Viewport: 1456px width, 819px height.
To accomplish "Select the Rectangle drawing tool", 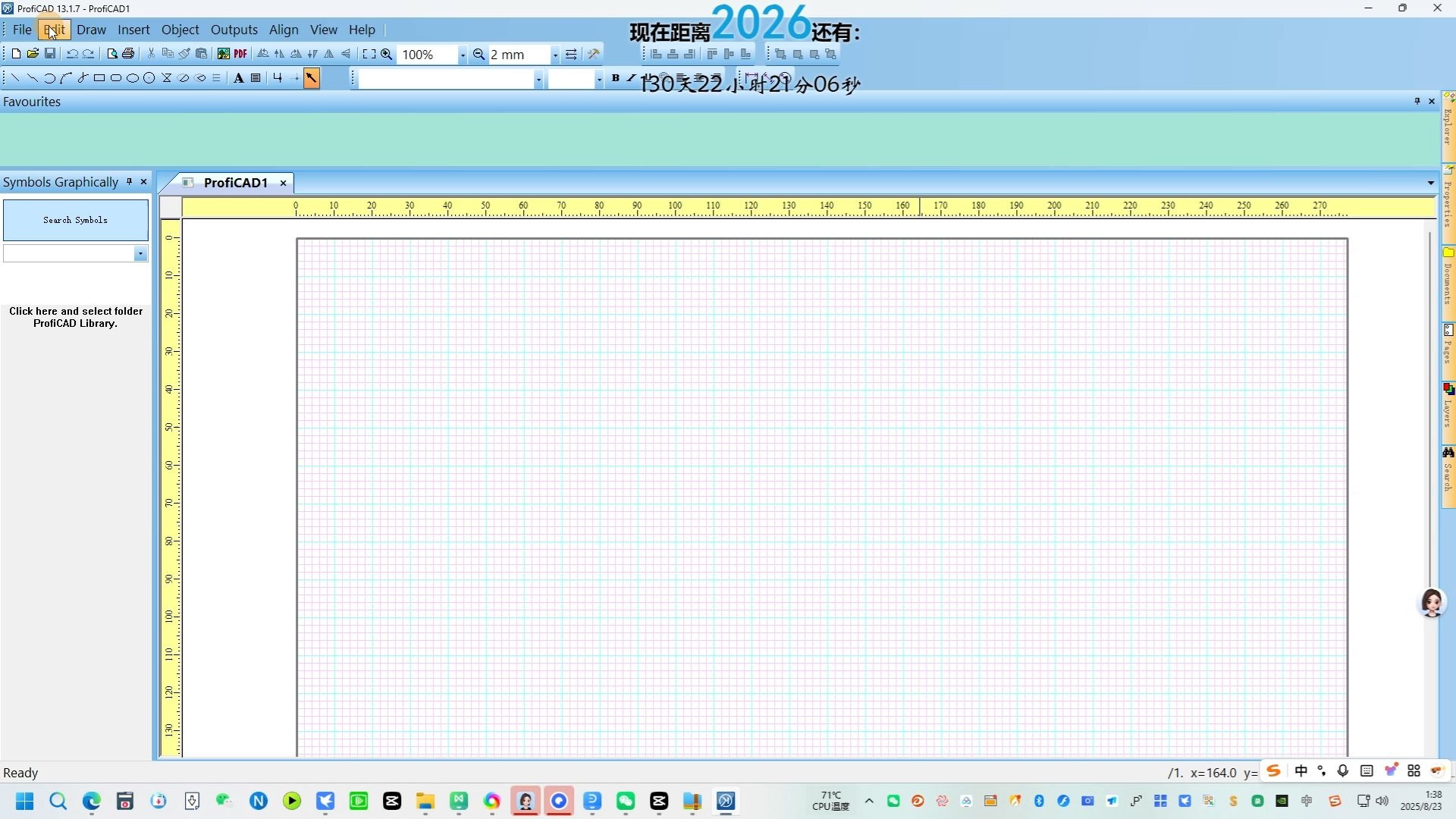I will [x=99, y=77].
